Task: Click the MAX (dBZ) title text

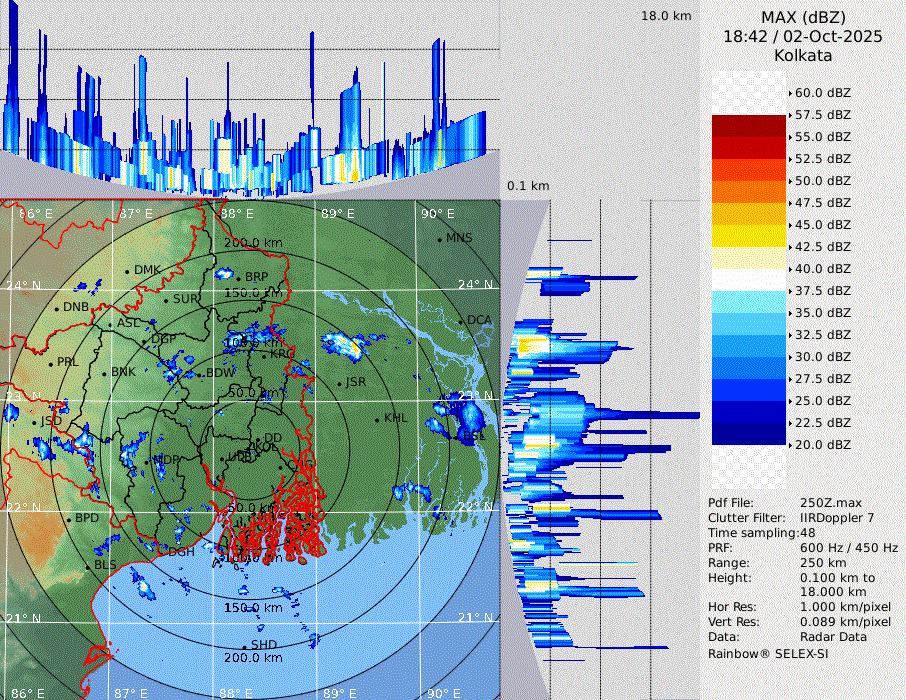Action: 803,17
